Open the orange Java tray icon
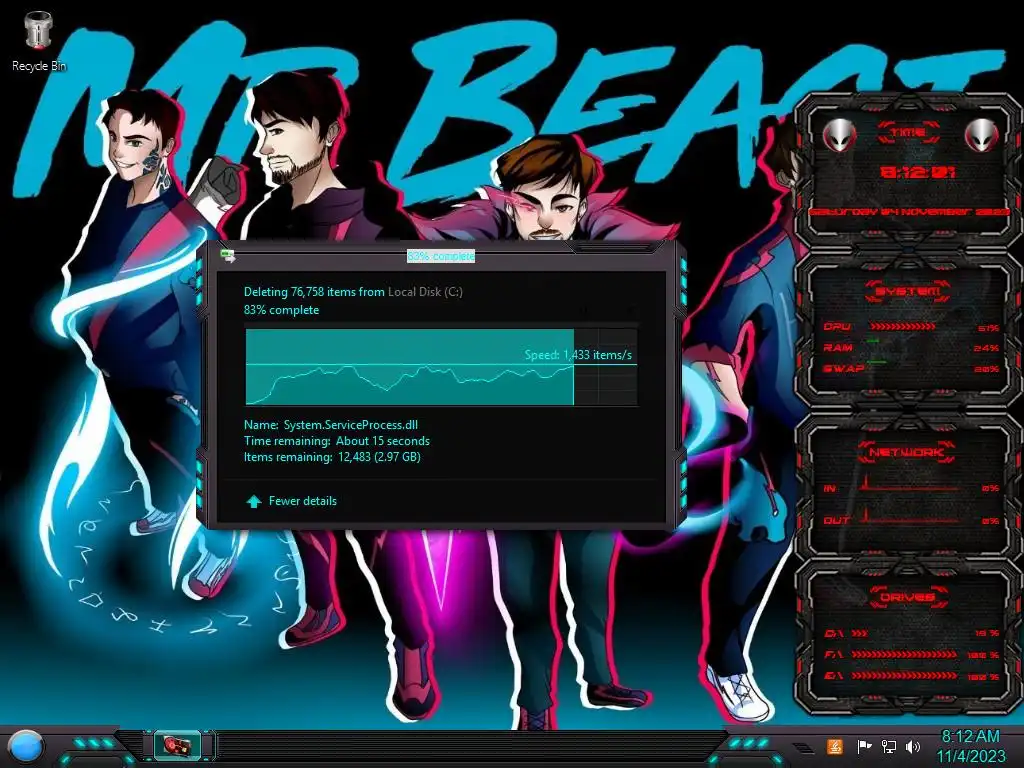 (x=835, y=746)
